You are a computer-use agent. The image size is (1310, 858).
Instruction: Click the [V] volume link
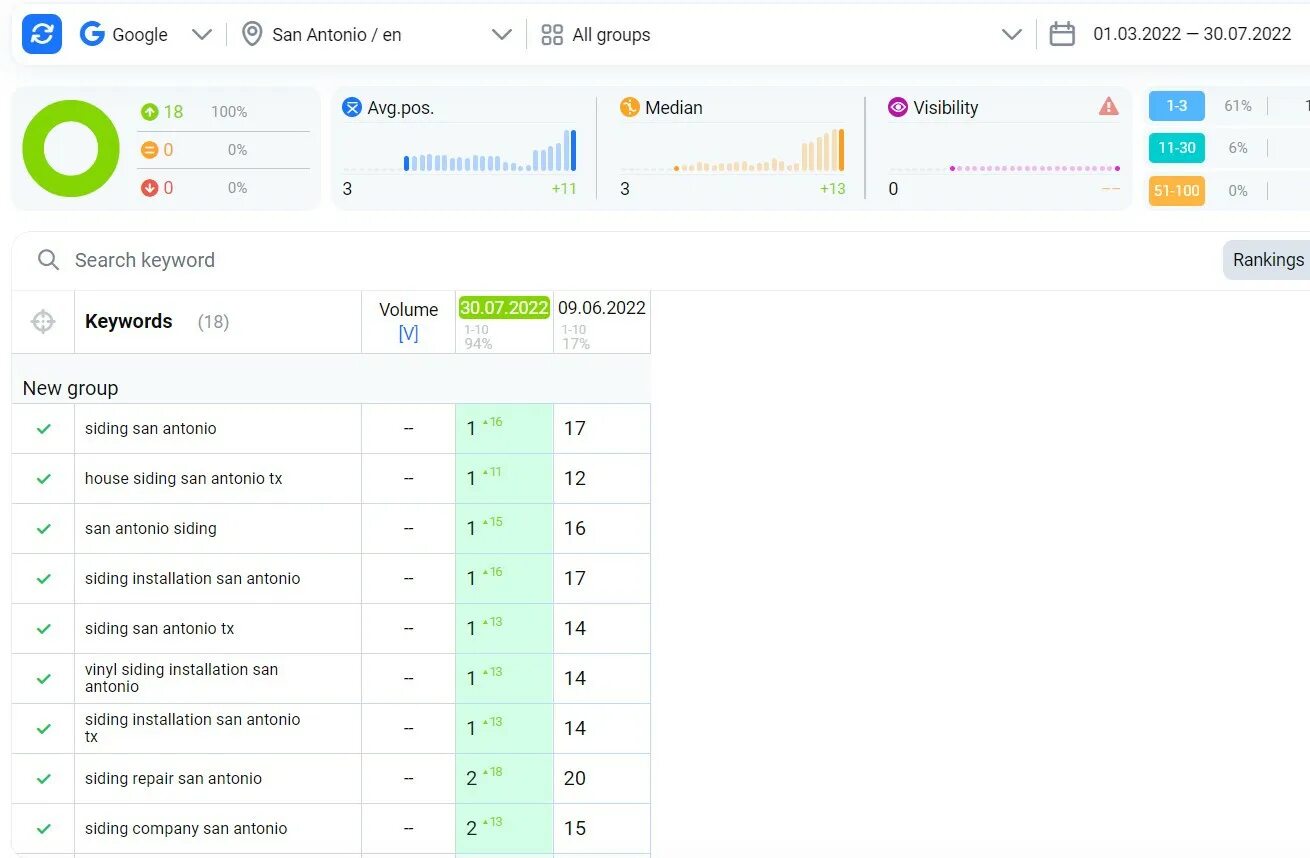pos(408,334)
